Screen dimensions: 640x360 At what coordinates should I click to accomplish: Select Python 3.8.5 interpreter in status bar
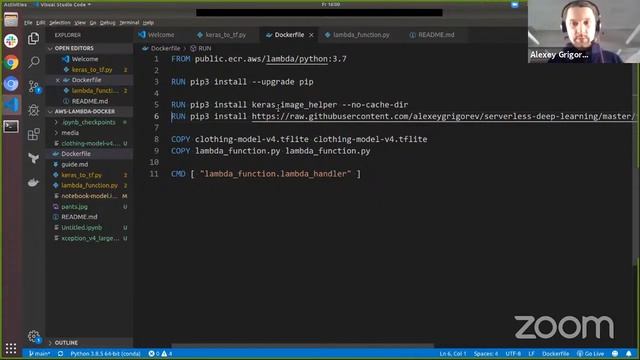[x=105, y=353]
